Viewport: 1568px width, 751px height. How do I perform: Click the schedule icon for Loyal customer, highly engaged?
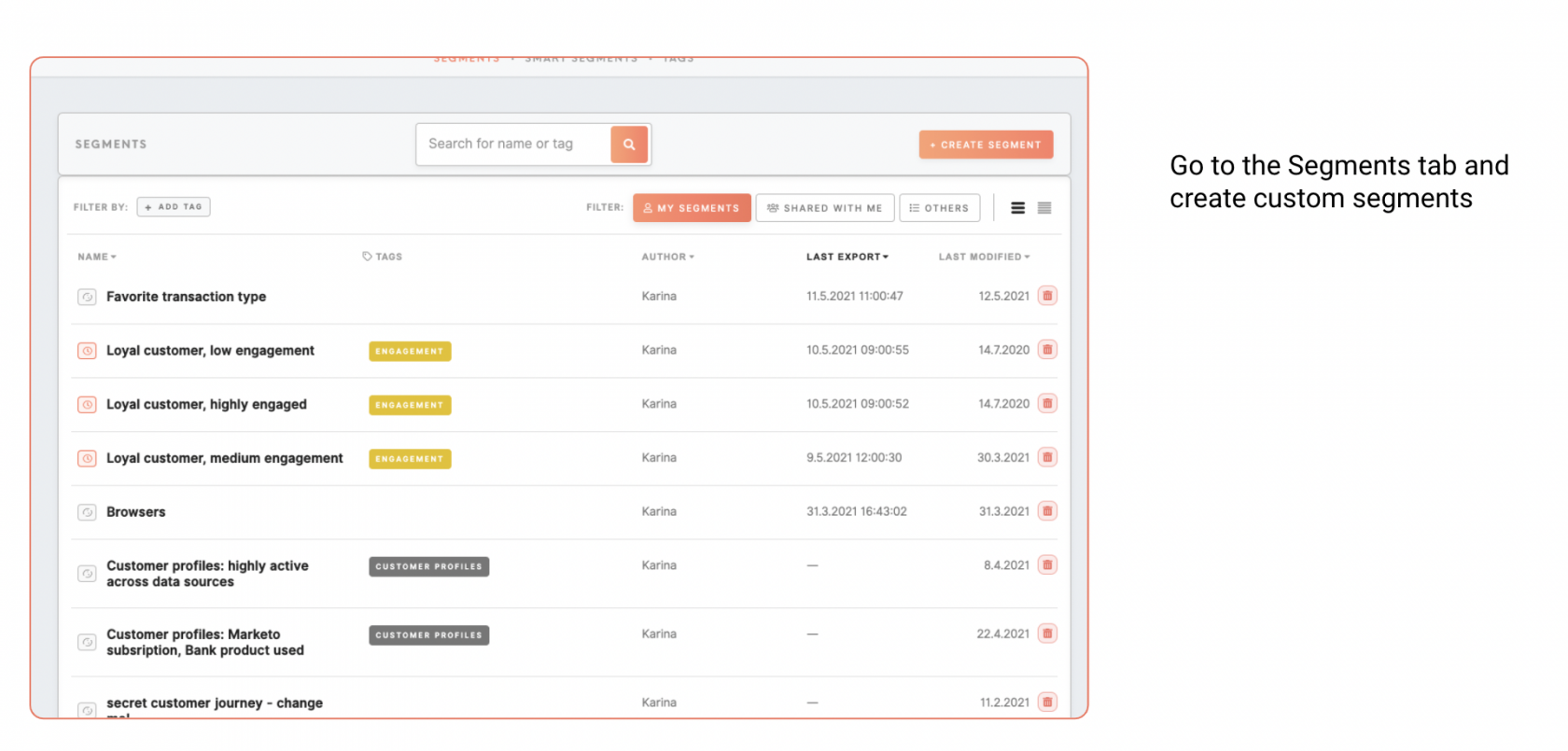(x=87, y=405)
